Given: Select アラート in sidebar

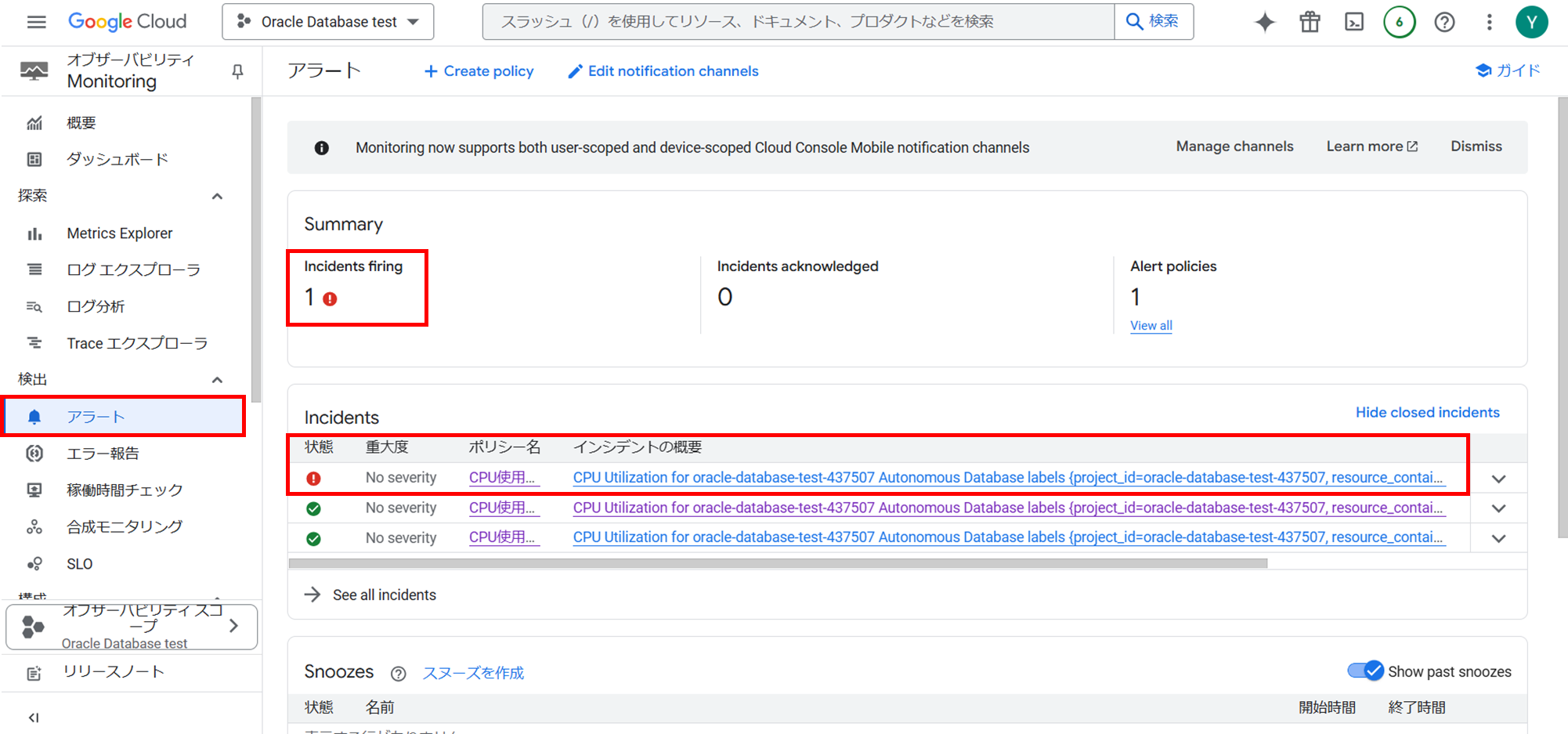Looking at the screenshot, I should 125,417.
